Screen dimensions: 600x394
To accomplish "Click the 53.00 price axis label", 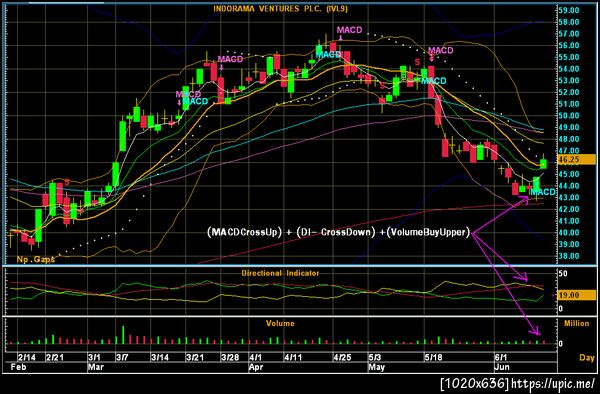I will (569, 81).
